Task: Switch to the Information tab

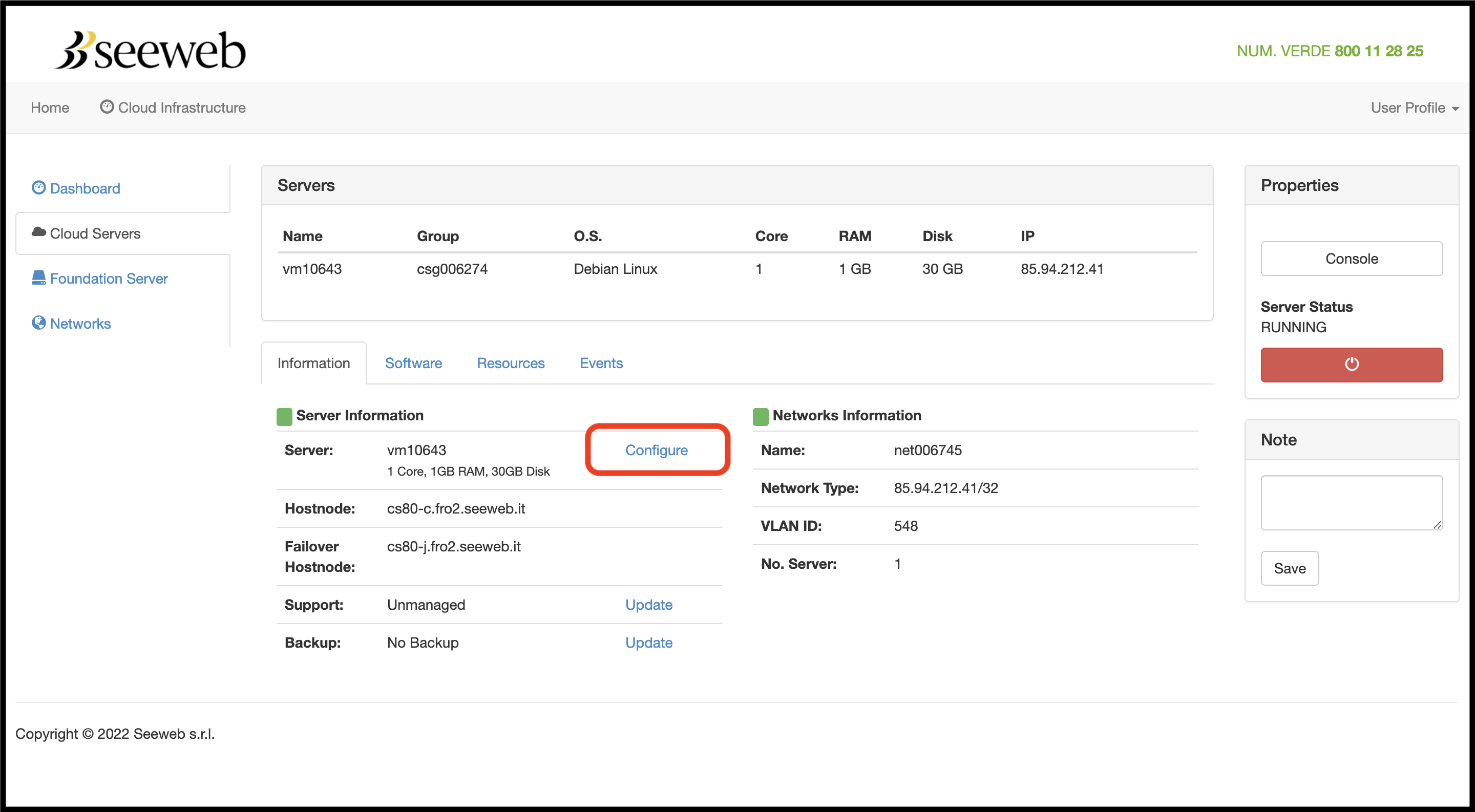Action: [x=313, y=364]
